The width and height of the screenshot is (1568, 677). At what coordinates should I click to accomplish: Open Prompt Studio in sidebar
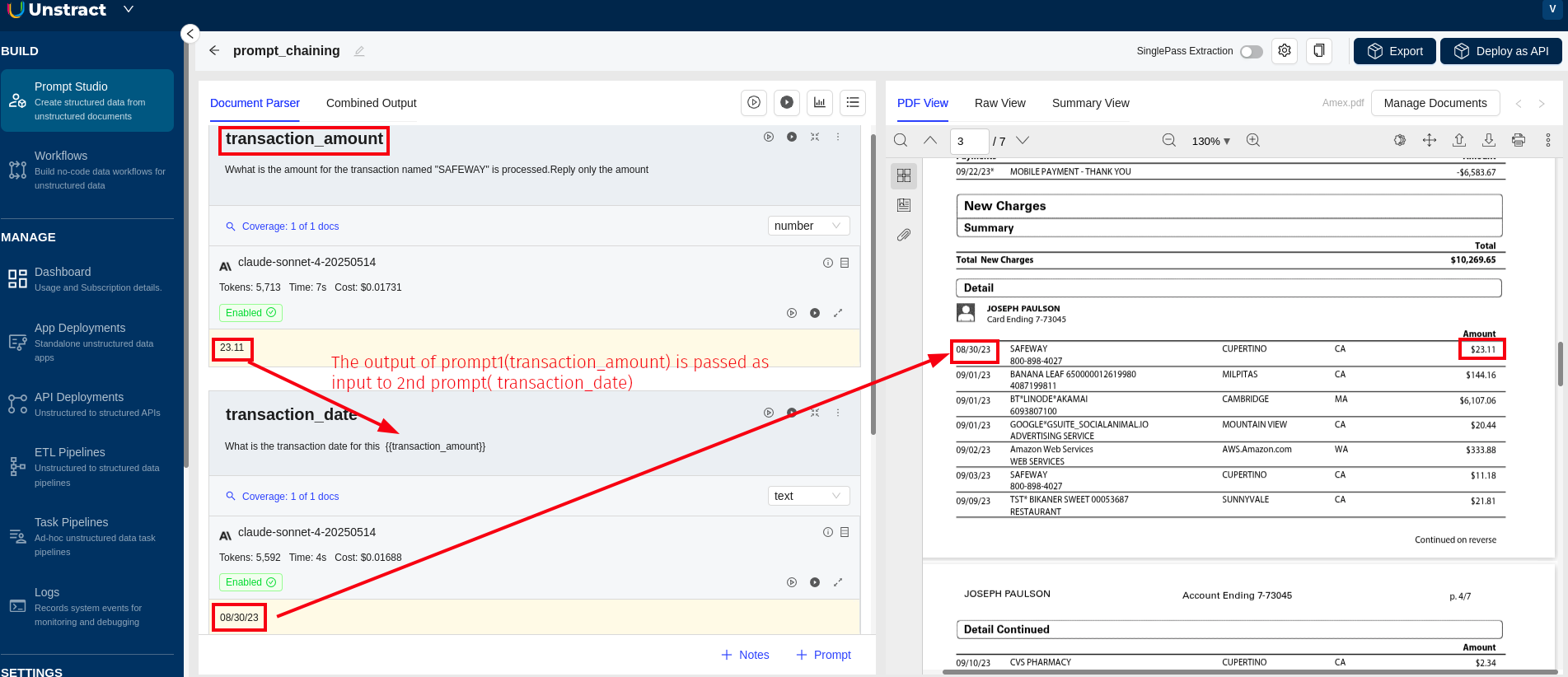87,100
